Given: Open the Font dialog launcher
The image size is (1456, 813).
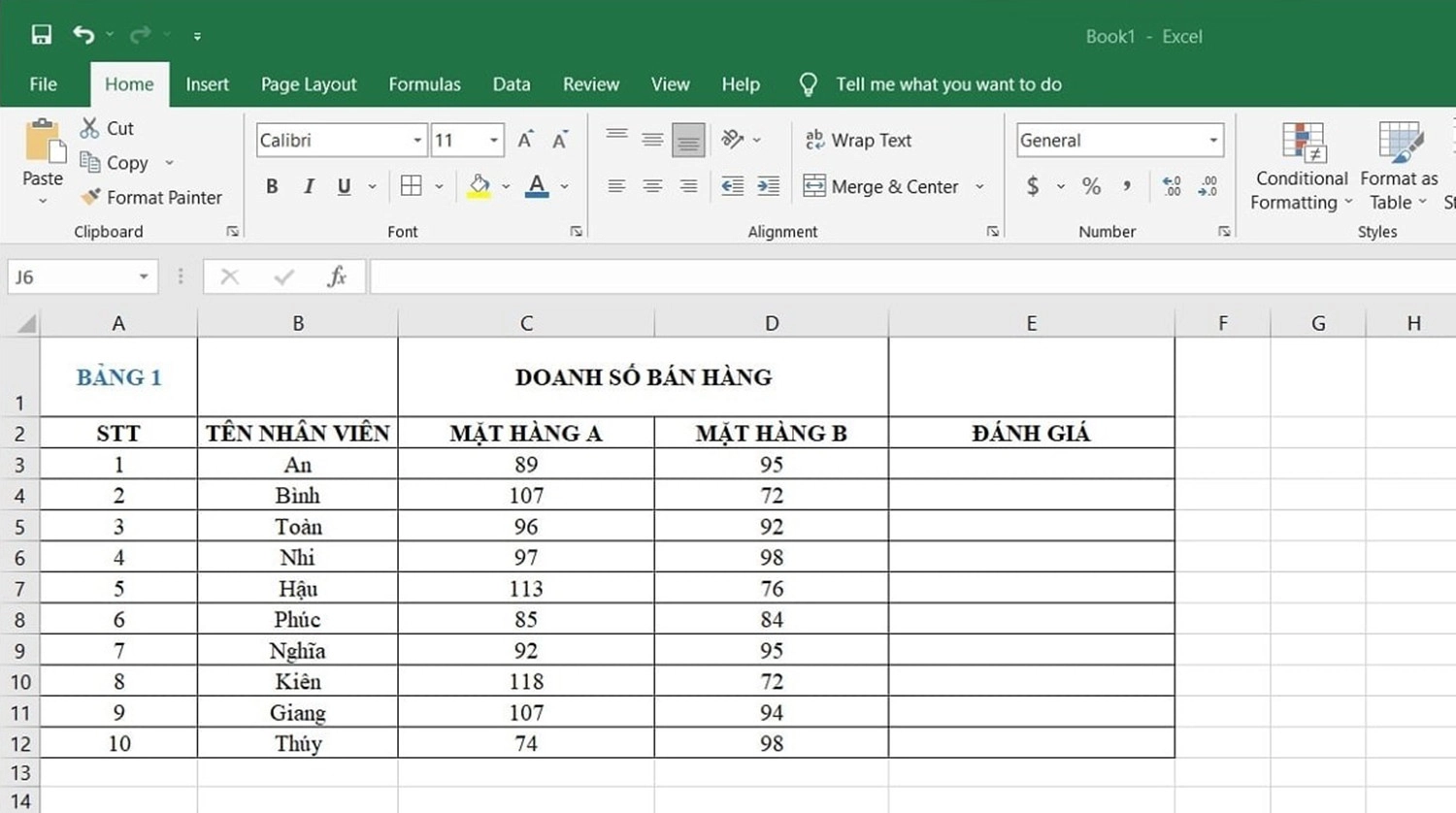Looking at the screenshot, I should click(576, 231).
